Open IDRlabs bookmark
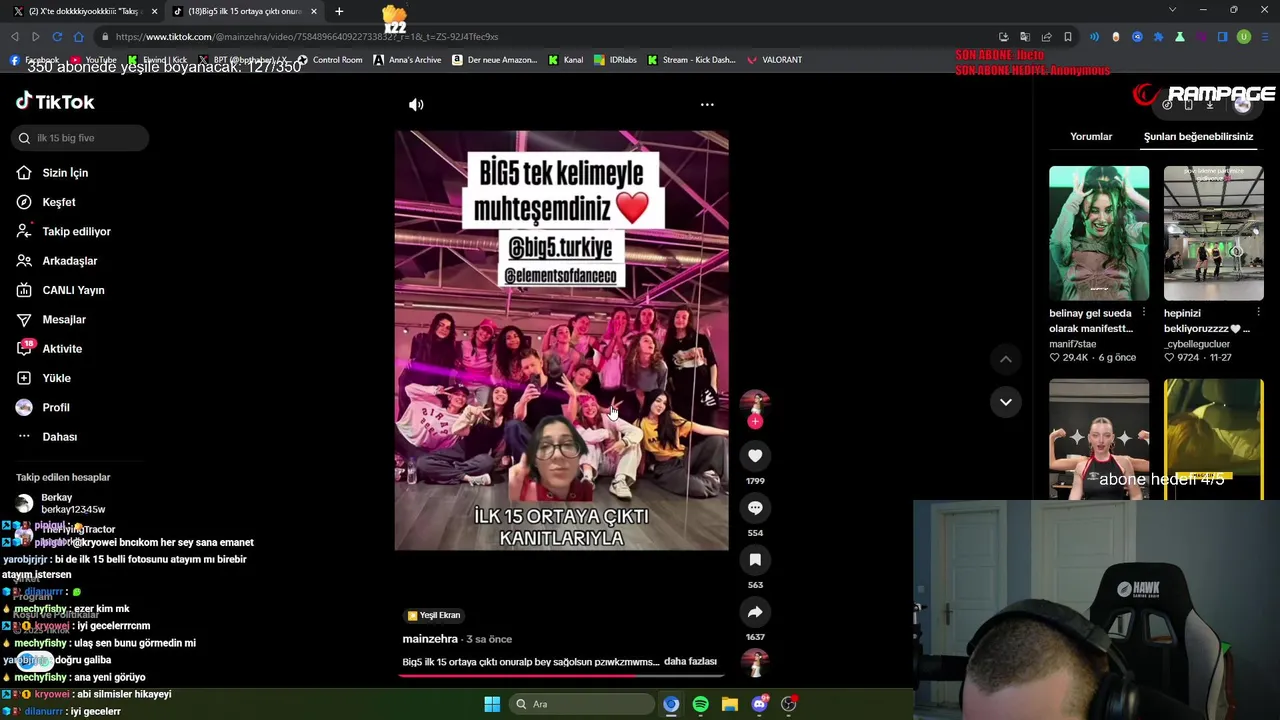Screen dimensions: 1280x720 pyautogui.click(x=615, y=60)
